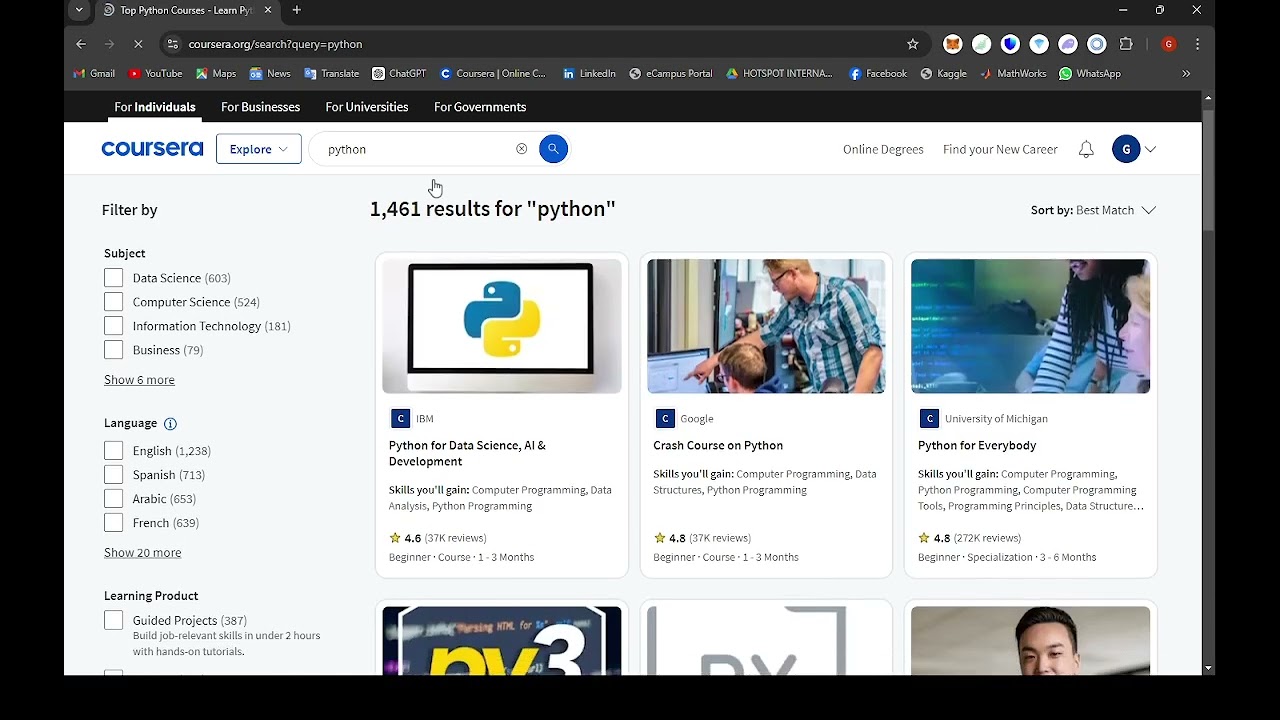
Task: Click the Language info icon
Action: tap(170, 424)
